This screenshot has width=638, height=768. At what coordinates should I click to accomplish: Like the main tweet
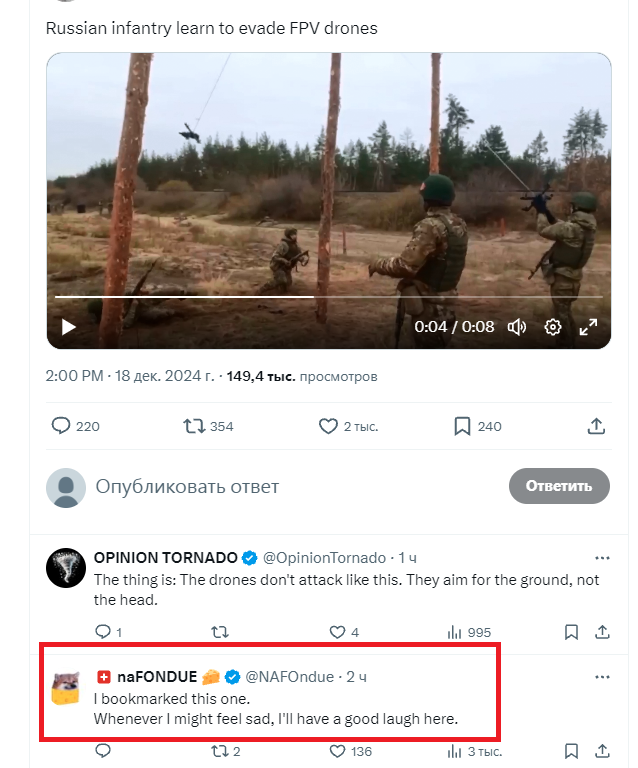tap(328, 426)
